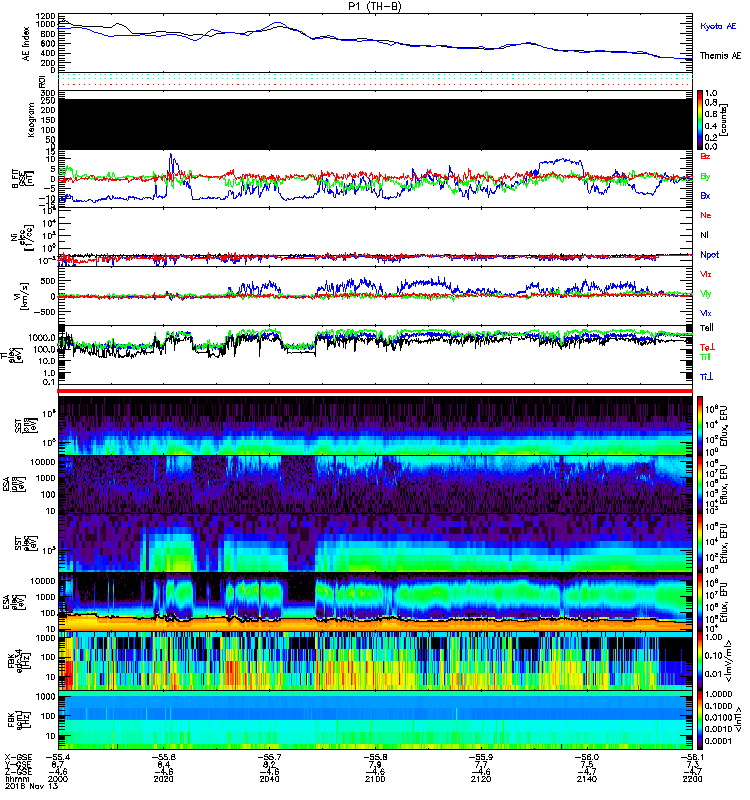Click the Vi [km/s] axis label
This screenshot has height=800, width=750.
(22, 296)
